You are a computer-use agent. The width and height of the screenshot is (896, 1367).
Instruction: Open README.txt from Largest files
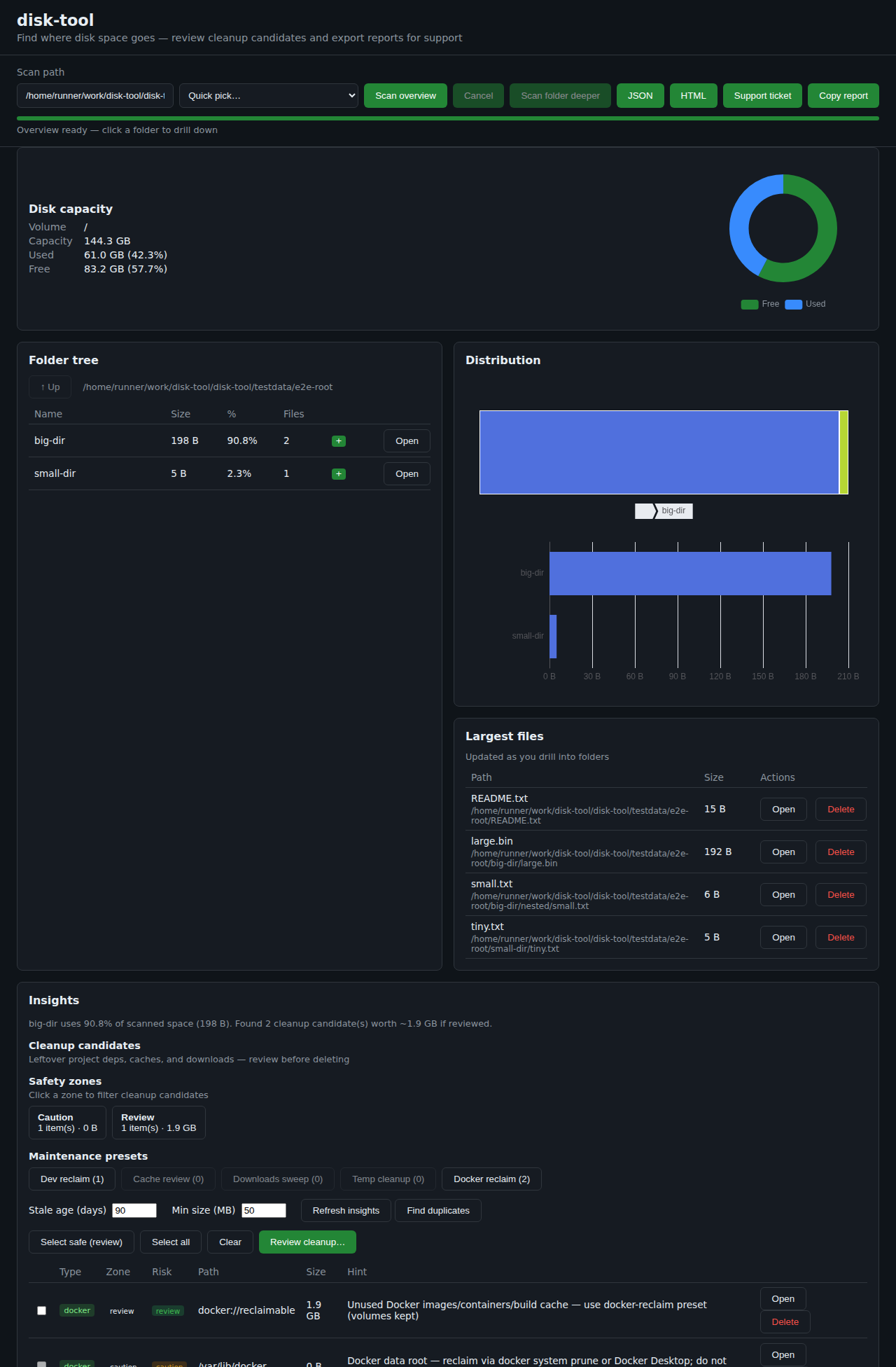pyautogui.click(x=783, y=810)
